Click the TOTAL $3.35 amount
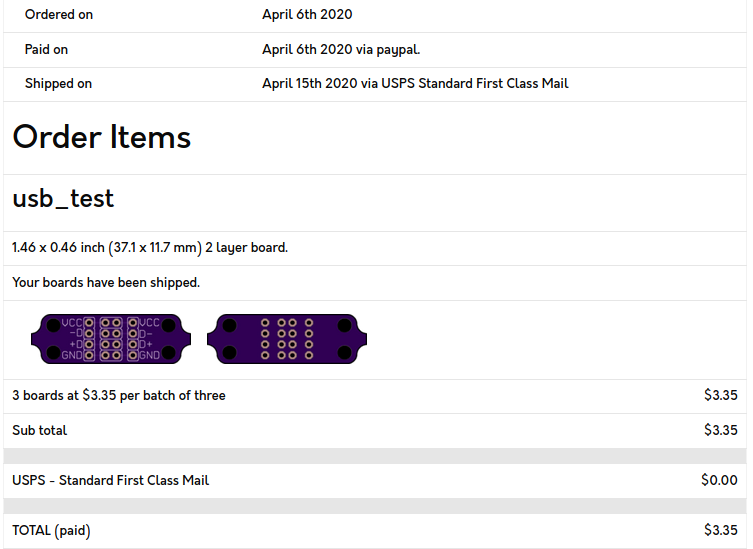 coord(721,530)
